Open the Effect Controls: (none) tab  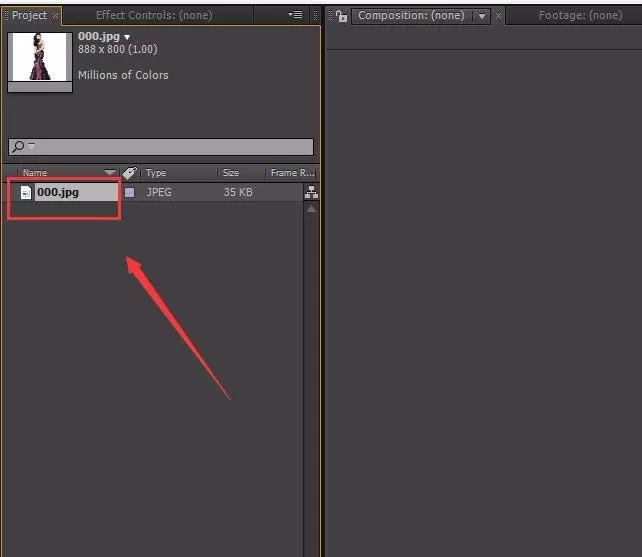154,16
